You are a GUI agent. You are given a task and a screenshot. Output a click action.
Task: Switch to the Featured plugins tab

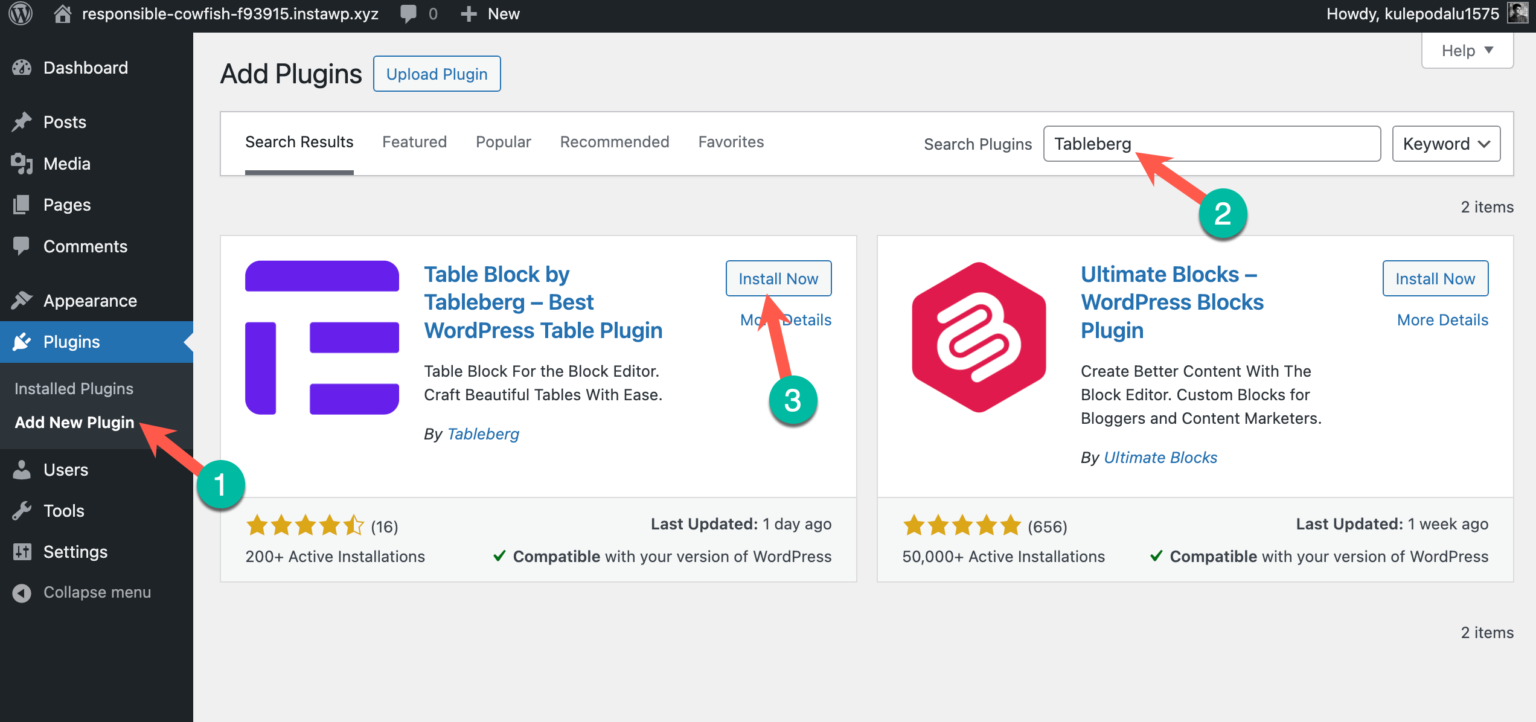click(x=414, y=141)
